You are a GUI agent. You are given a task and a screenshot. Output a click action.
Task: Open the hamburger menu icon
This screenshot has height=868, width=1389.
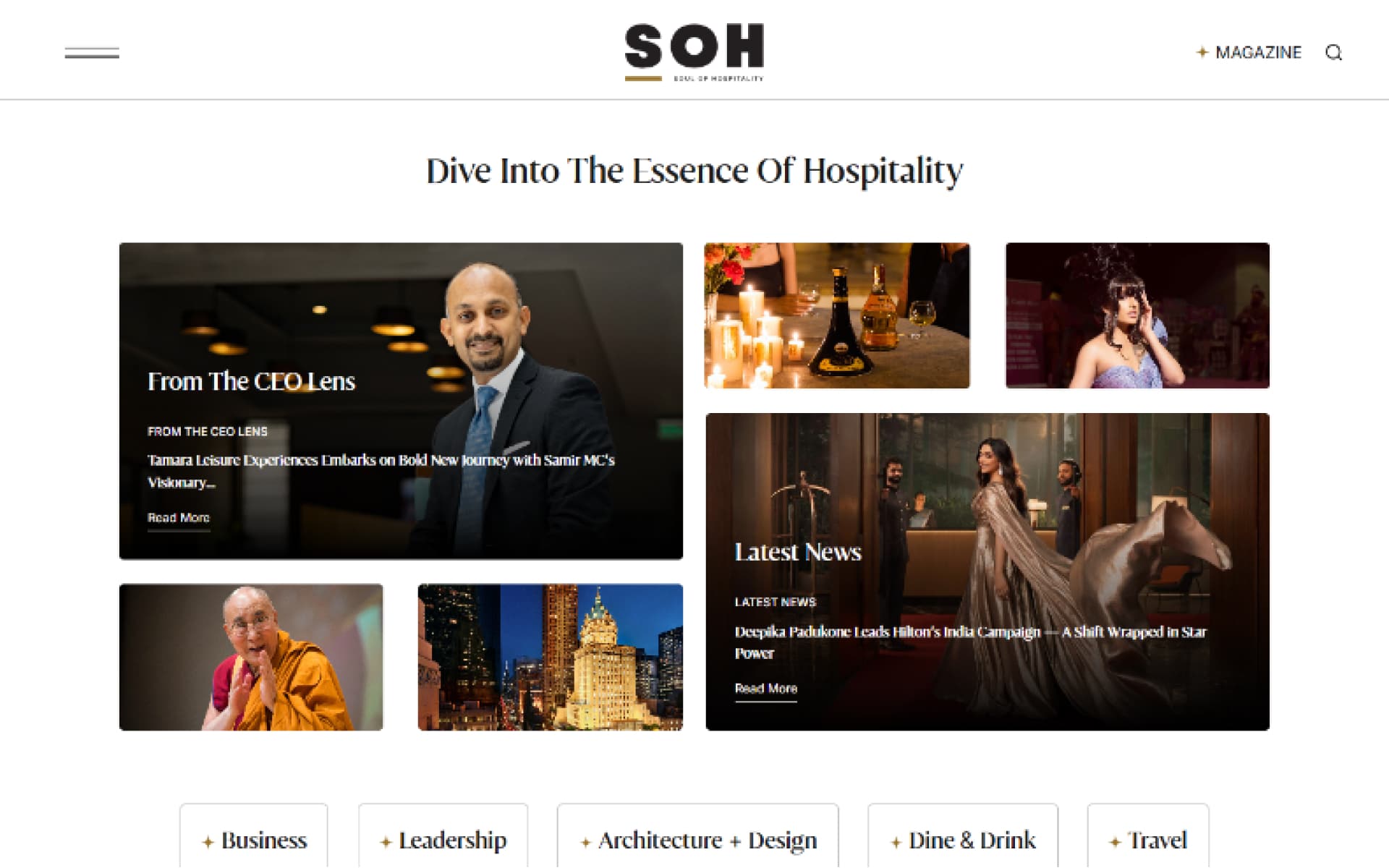[92, 53]
